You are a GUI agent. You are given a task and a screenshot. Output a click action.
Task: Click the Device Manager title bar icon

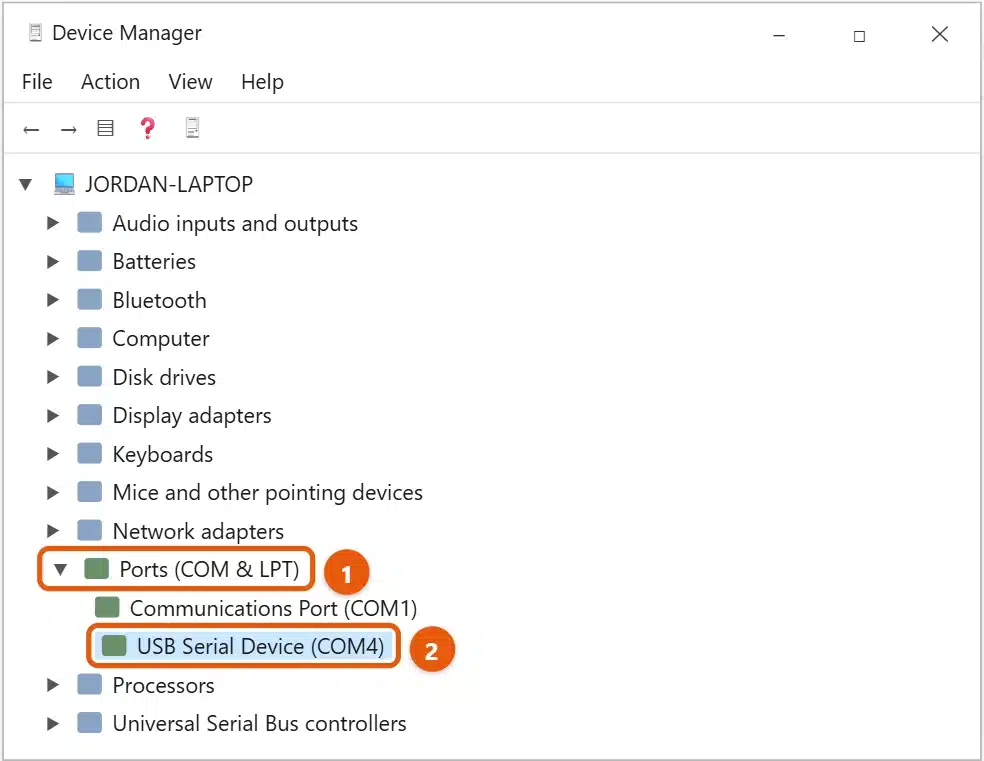pos(35,33)
